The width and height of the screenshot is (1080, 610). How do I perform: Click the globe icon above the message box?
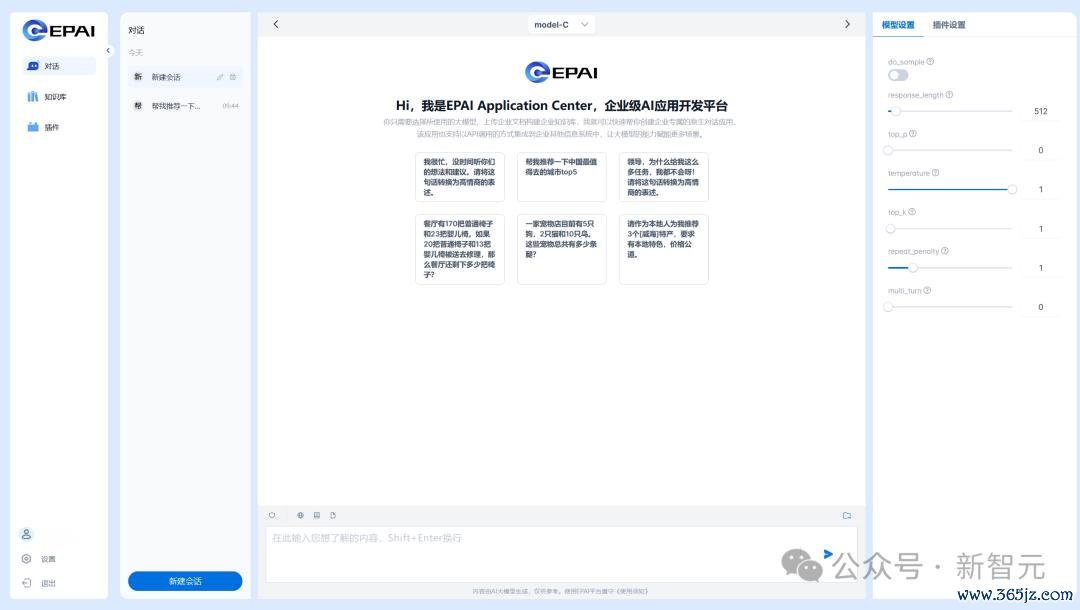[x=300, y=515]
